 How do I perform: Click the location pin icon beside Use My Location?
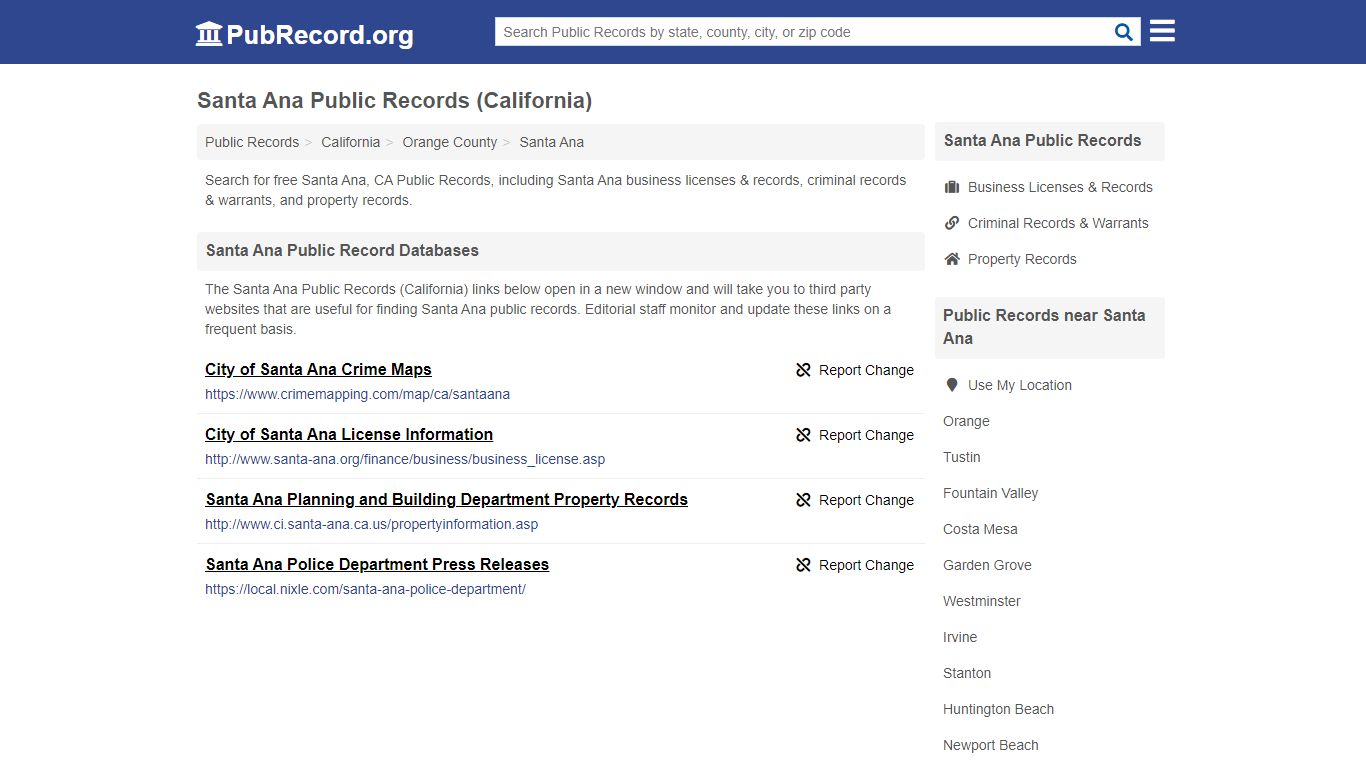952,385
